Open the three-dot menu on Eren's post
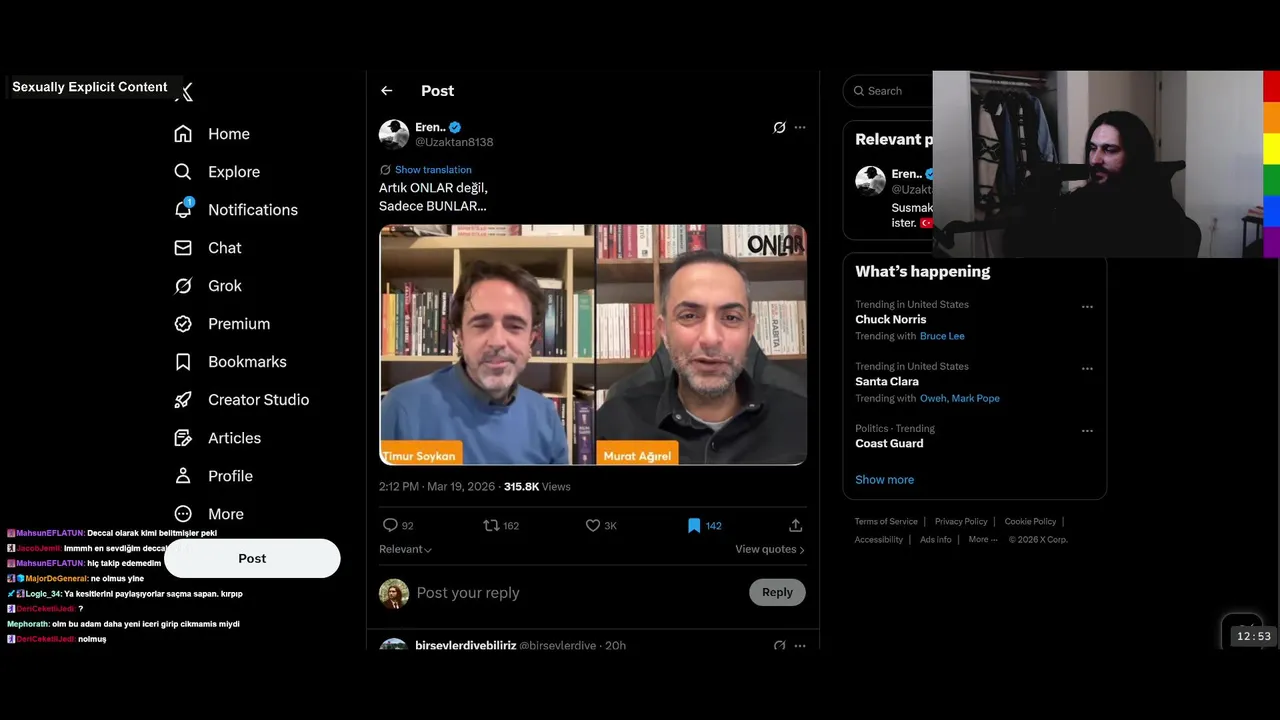1280x720 pixels. (800, 128)
